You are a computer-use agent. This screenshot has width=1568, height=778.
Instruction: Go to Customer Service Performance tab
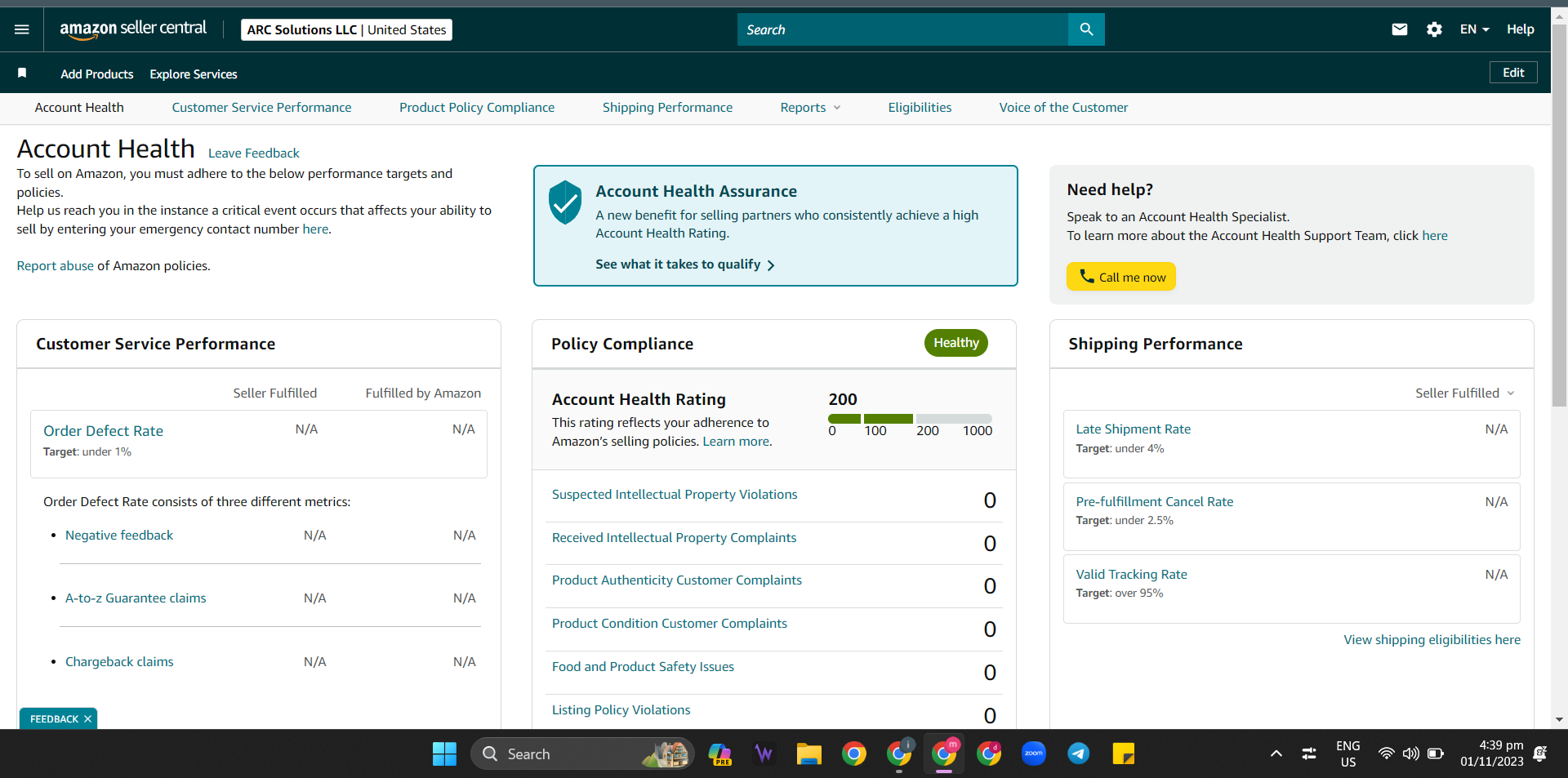[261, 108]
